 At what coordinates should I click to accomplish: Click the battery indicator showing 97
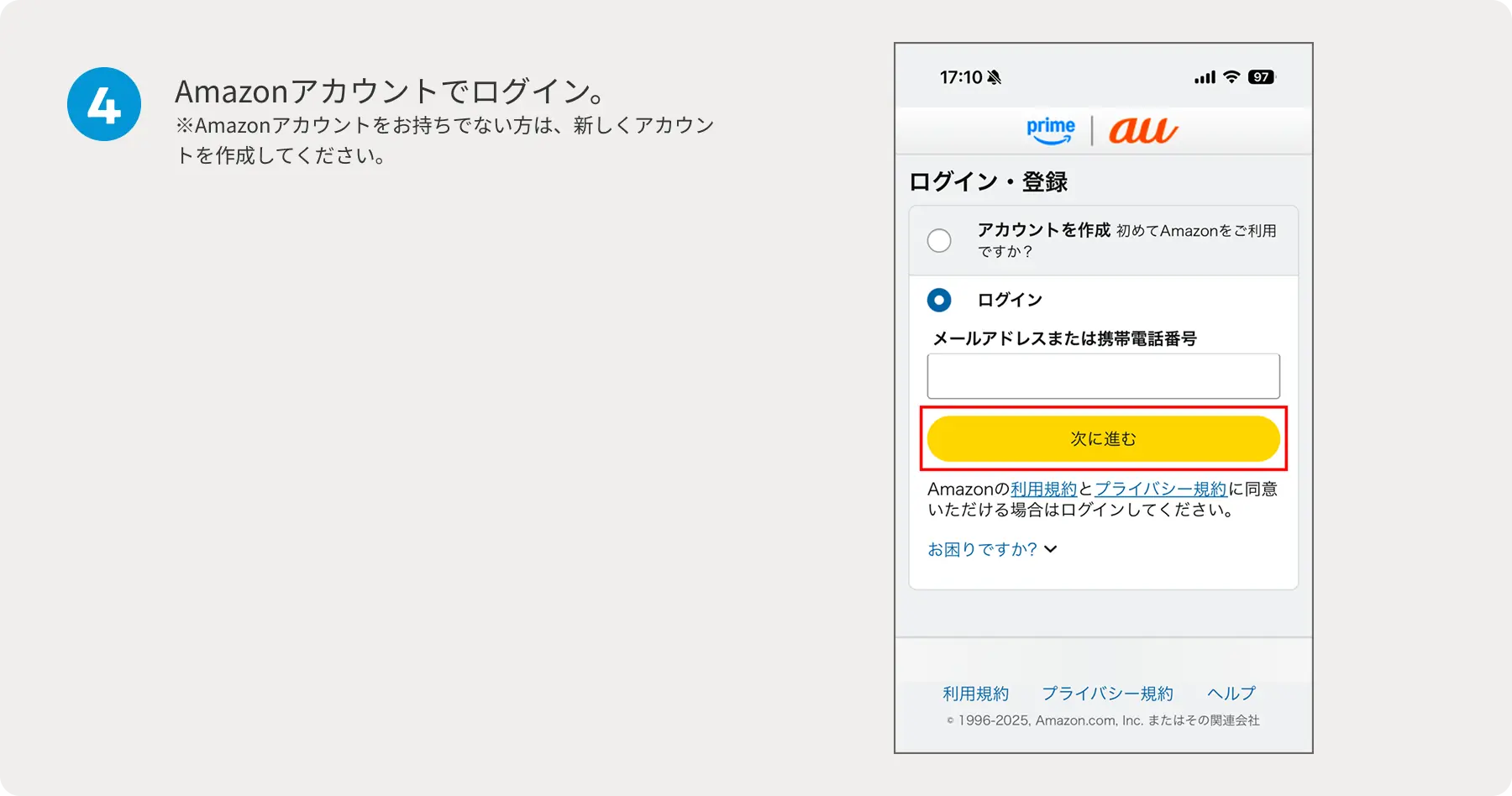[x=1259, y=76]
